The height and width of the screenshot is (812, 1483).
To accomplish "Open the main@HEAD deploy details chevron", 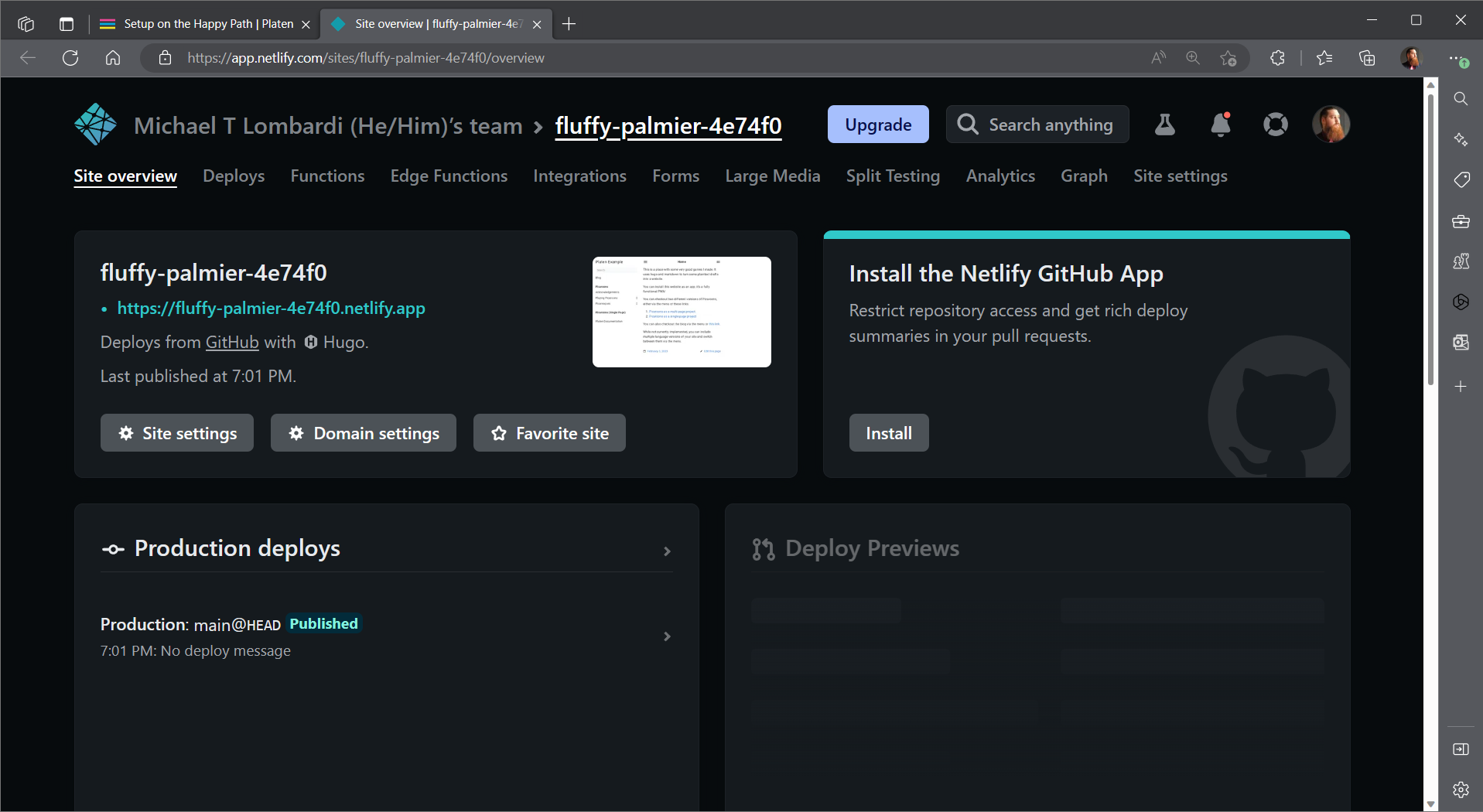I will click(667, 636).
